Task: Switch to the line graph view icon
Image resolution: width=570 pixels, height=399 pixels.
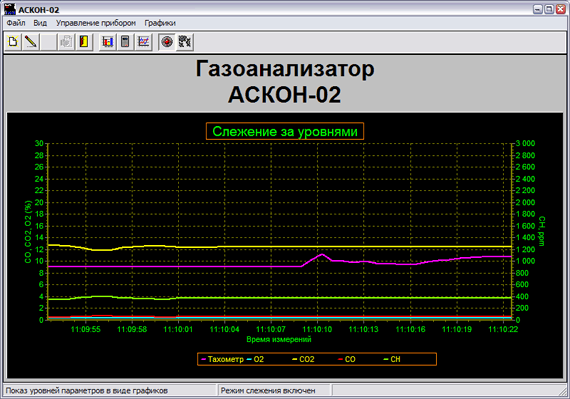Action: tap(144, 42)
